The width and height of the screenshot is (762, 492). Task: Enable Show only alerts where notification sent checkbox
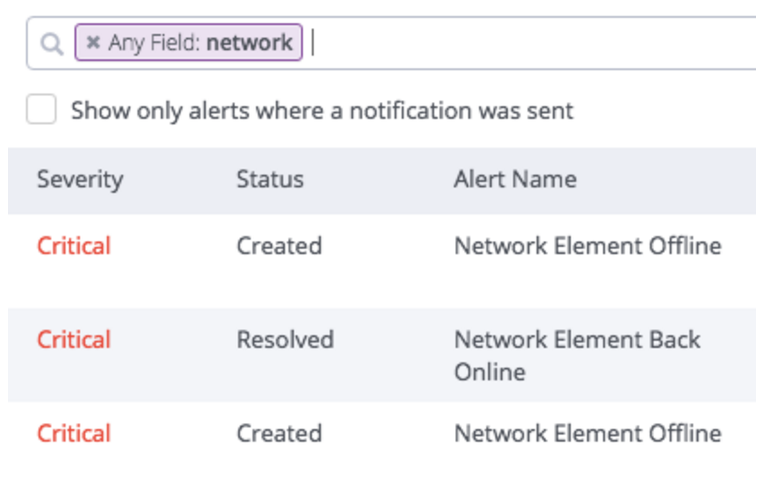41,109
